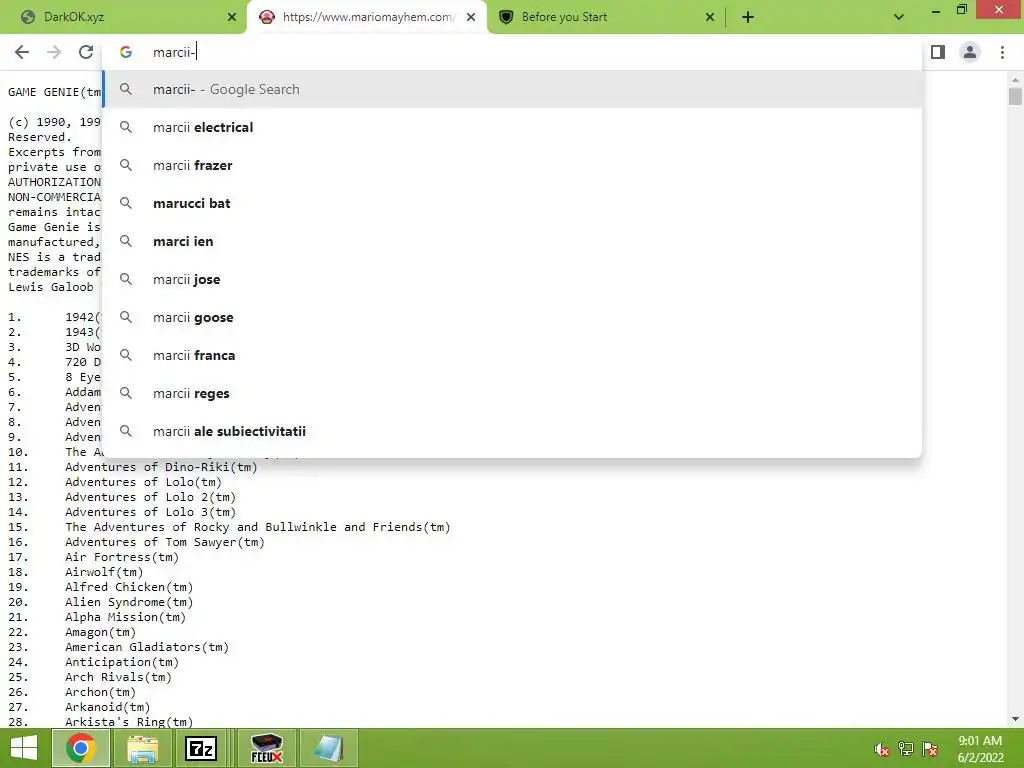Open a new tab with plus button
Screen dimensions: 1024x768
pyautogui.click(x=748, y=18)
